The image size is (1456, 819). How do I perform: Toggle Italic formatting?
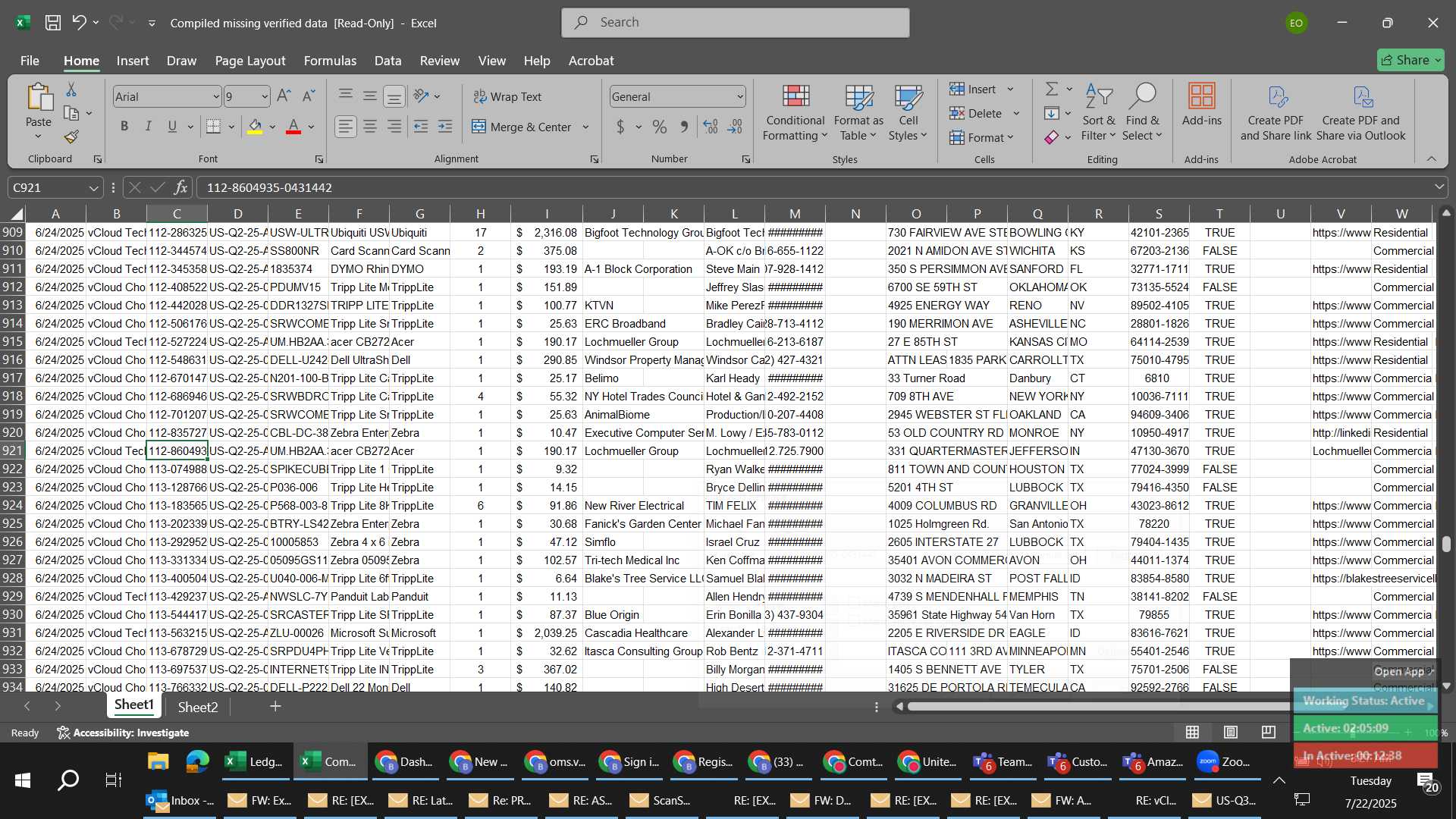[x=149, y=127]
